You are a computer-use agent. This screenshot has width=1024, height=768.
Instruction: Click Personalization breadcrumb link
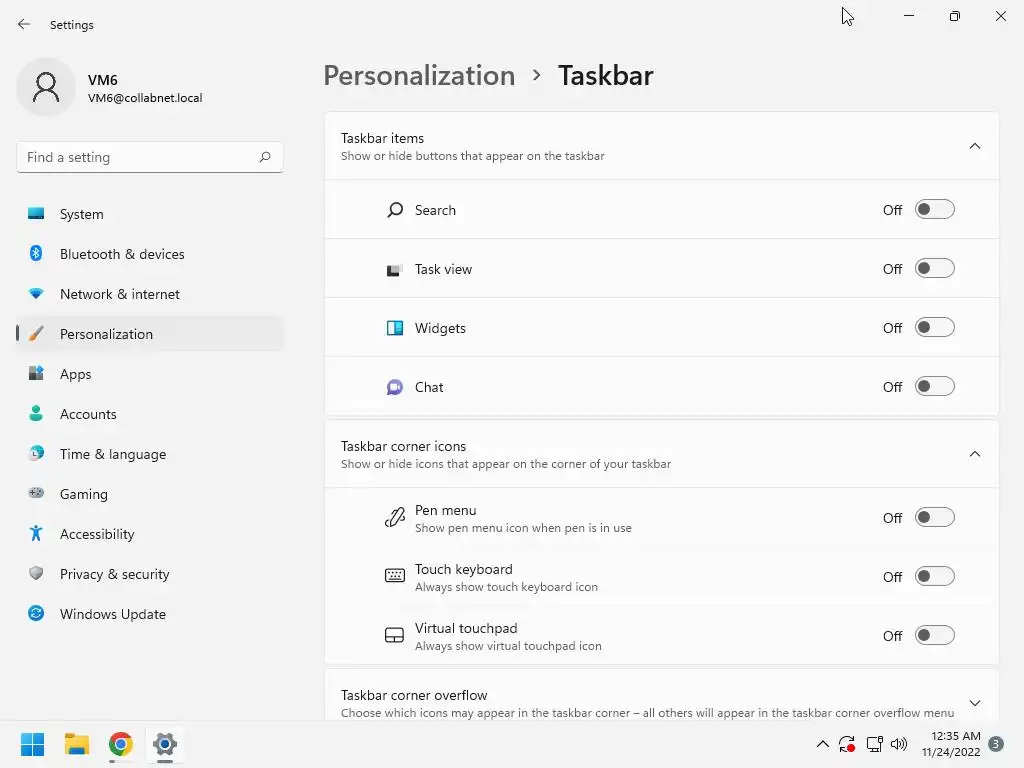point(419,75)
